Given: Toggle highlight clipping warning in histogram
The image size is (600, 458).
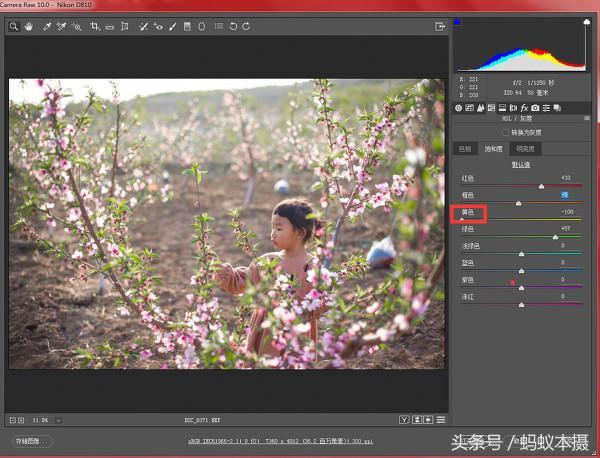Looking at the screenshot, I should [x=585, y=21].
